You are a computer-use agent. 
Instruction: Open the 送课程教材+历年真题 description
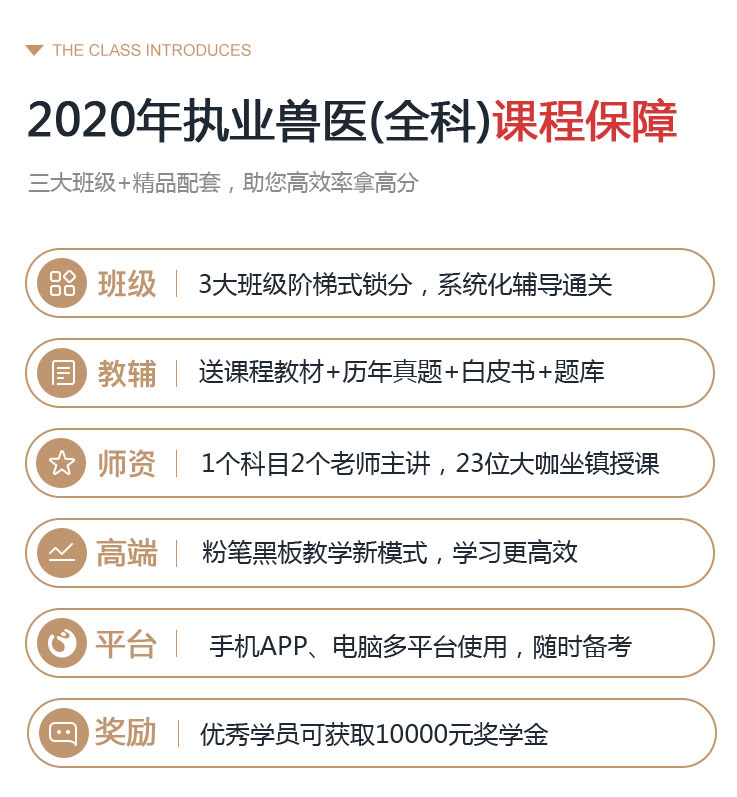tap(402, 372)
